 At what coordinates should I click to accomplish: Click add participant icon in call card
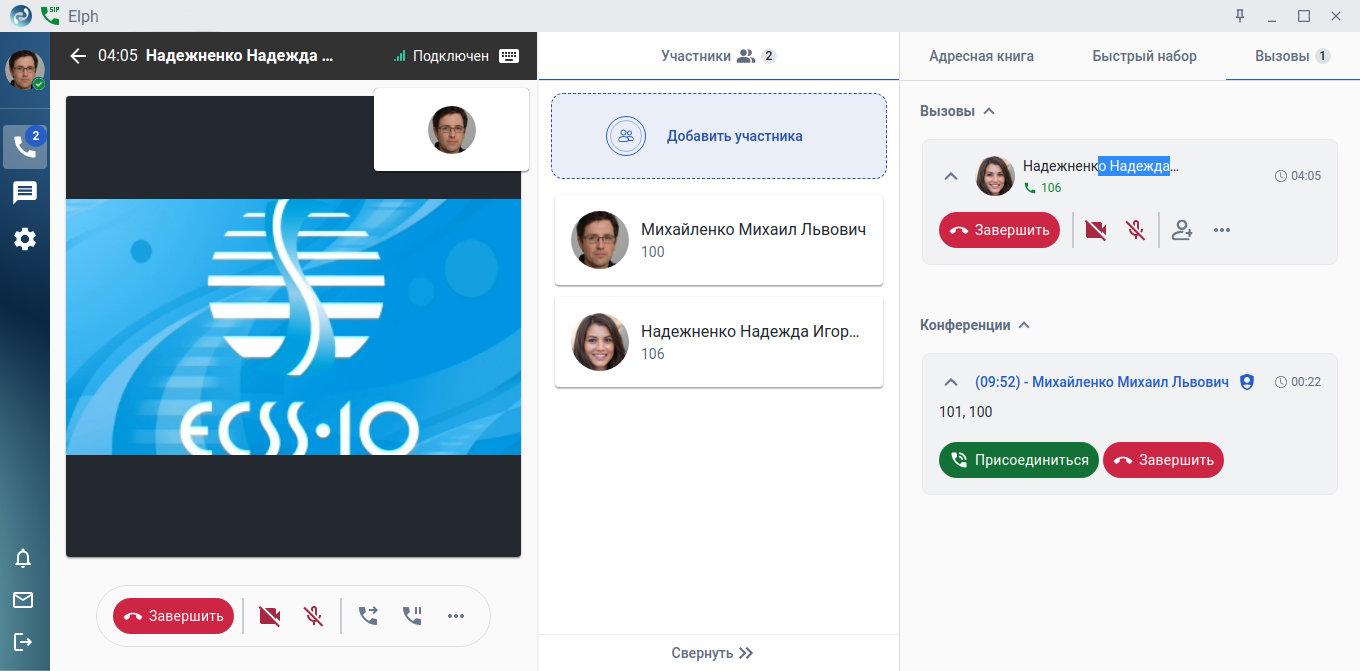[x=1182, y=230]
